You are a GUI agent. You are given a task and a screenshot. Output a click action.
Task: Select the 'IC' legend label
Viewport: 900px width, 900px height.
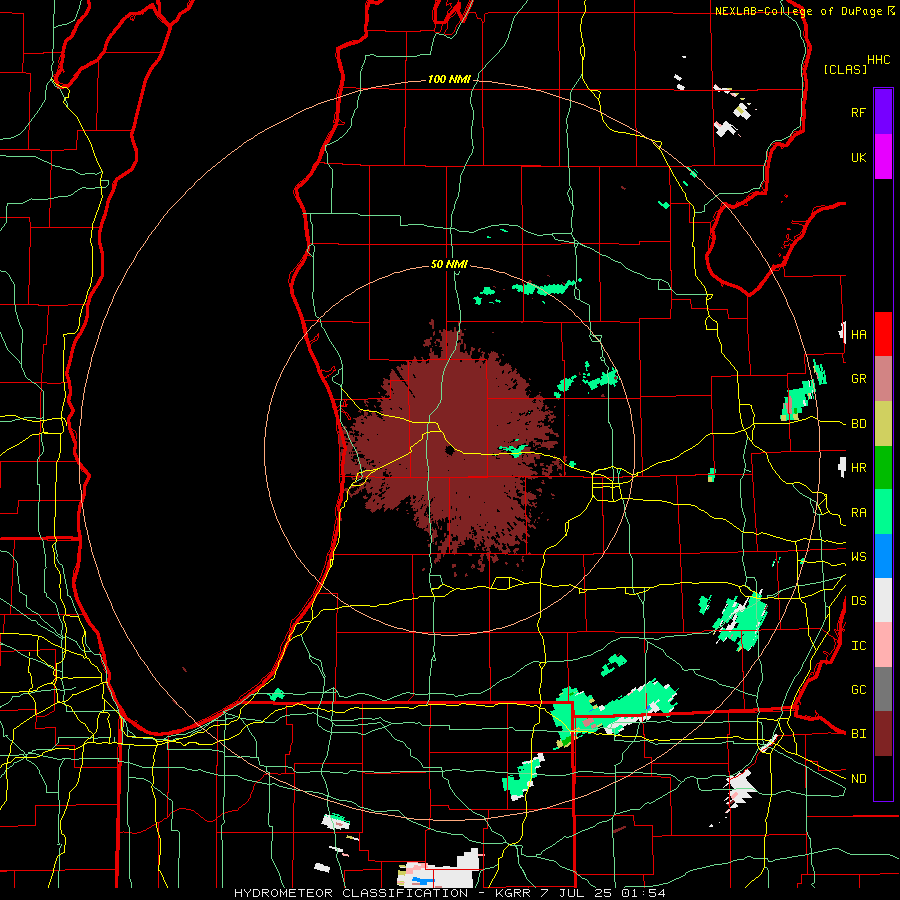[858, 646]
